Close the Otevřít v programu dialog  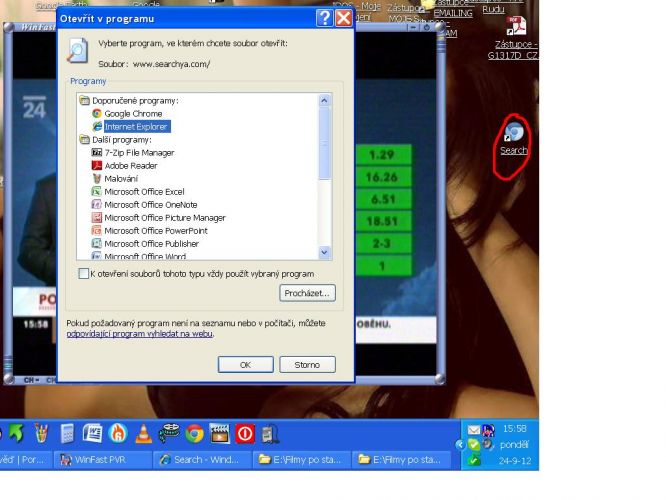tap(343, 18)
